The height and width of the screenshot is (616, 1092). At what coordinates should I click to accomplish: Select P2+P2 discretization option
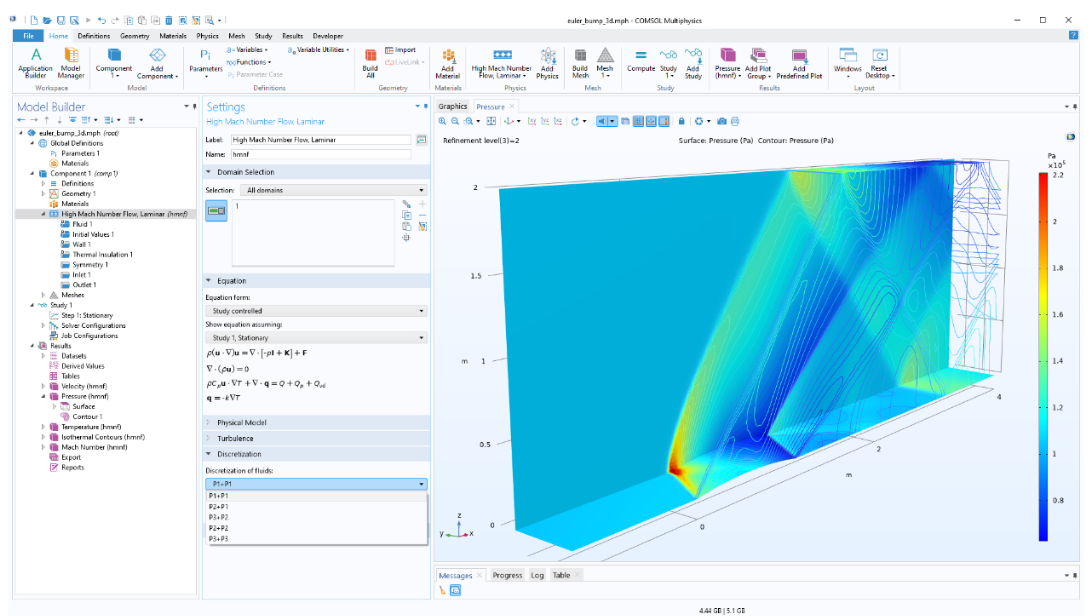pyautogui.click(x=317, y=528)
